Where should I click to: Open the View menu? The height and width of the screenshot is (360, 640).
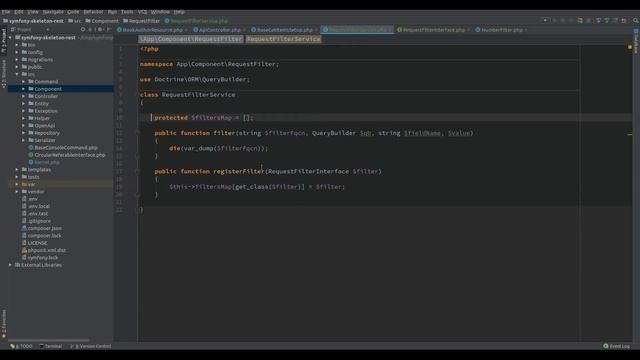point(33,12)
